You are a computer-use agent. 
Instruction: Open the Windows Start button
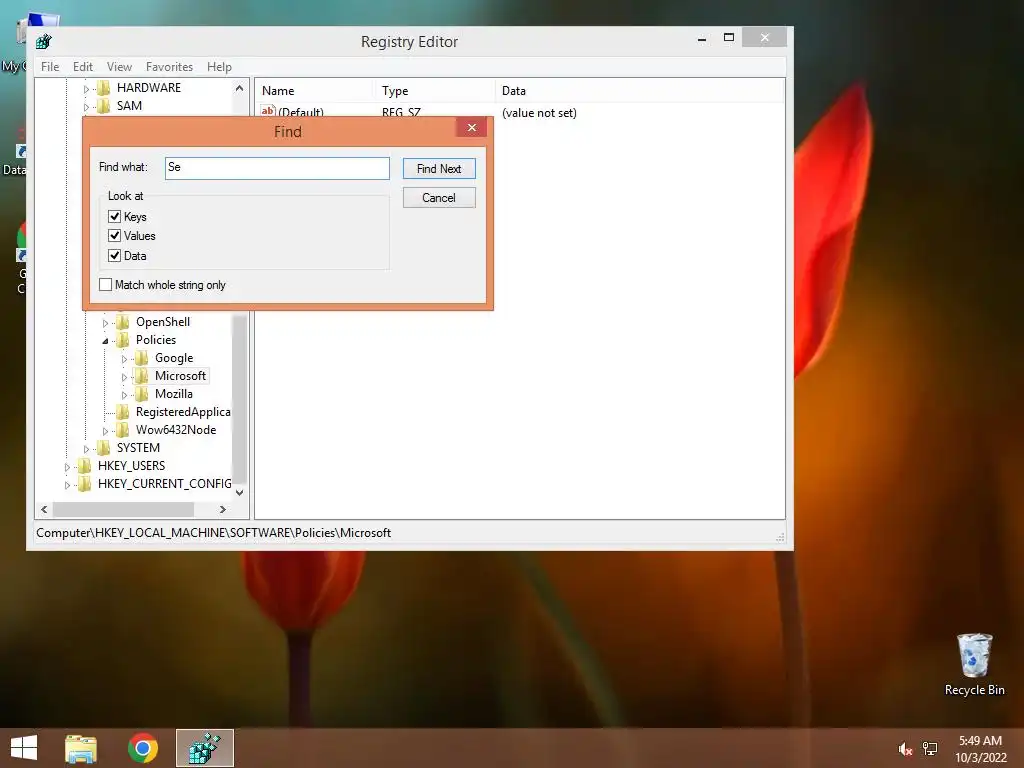click(24, 748)
